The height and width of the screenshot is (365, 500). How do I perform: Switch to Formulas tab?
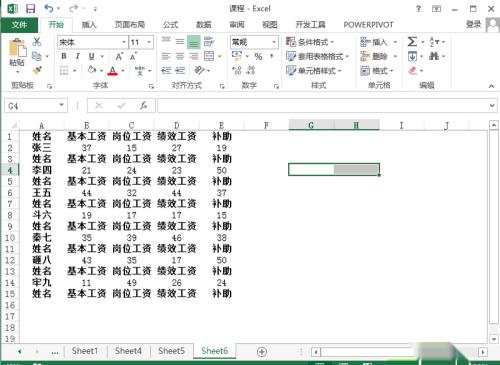[x=170, y=25]
